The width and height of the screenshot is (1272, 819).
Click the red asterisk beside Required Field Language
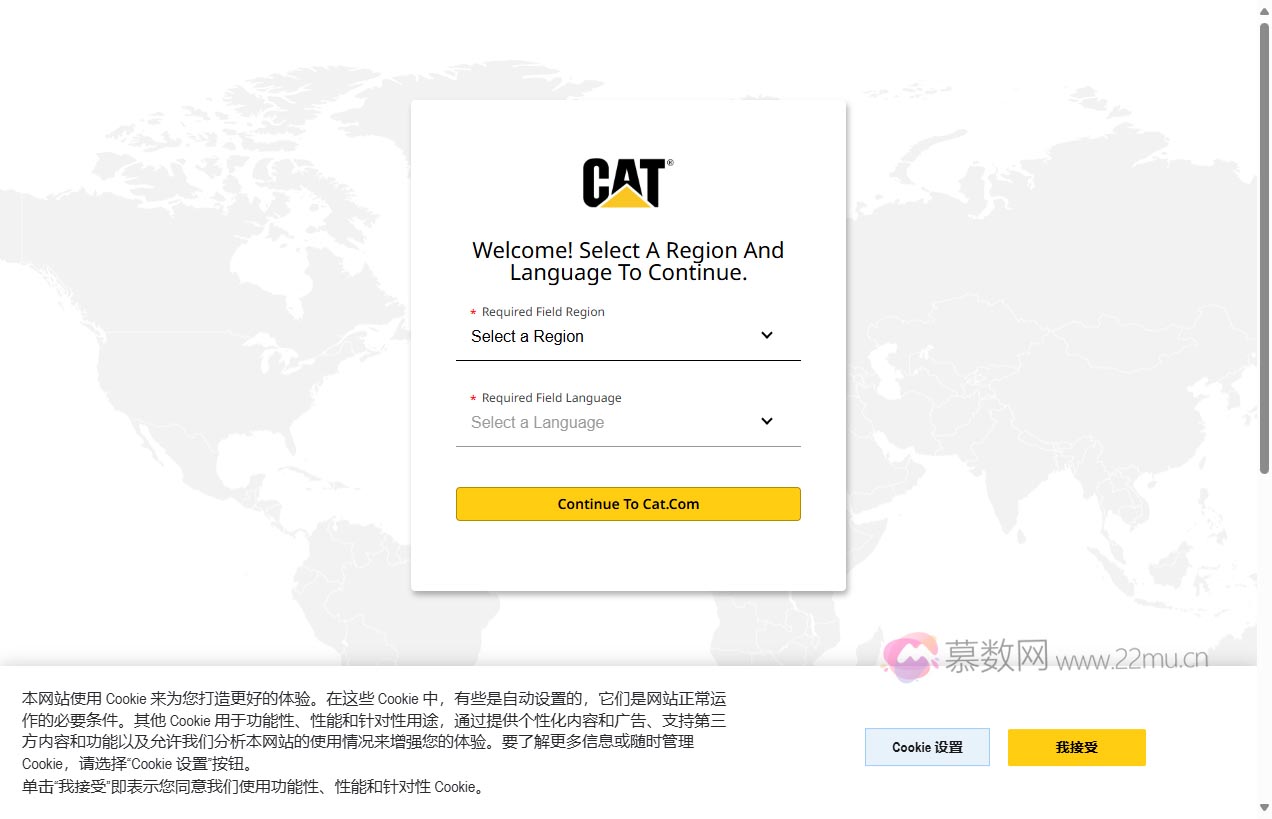click(x=471, y=397)
